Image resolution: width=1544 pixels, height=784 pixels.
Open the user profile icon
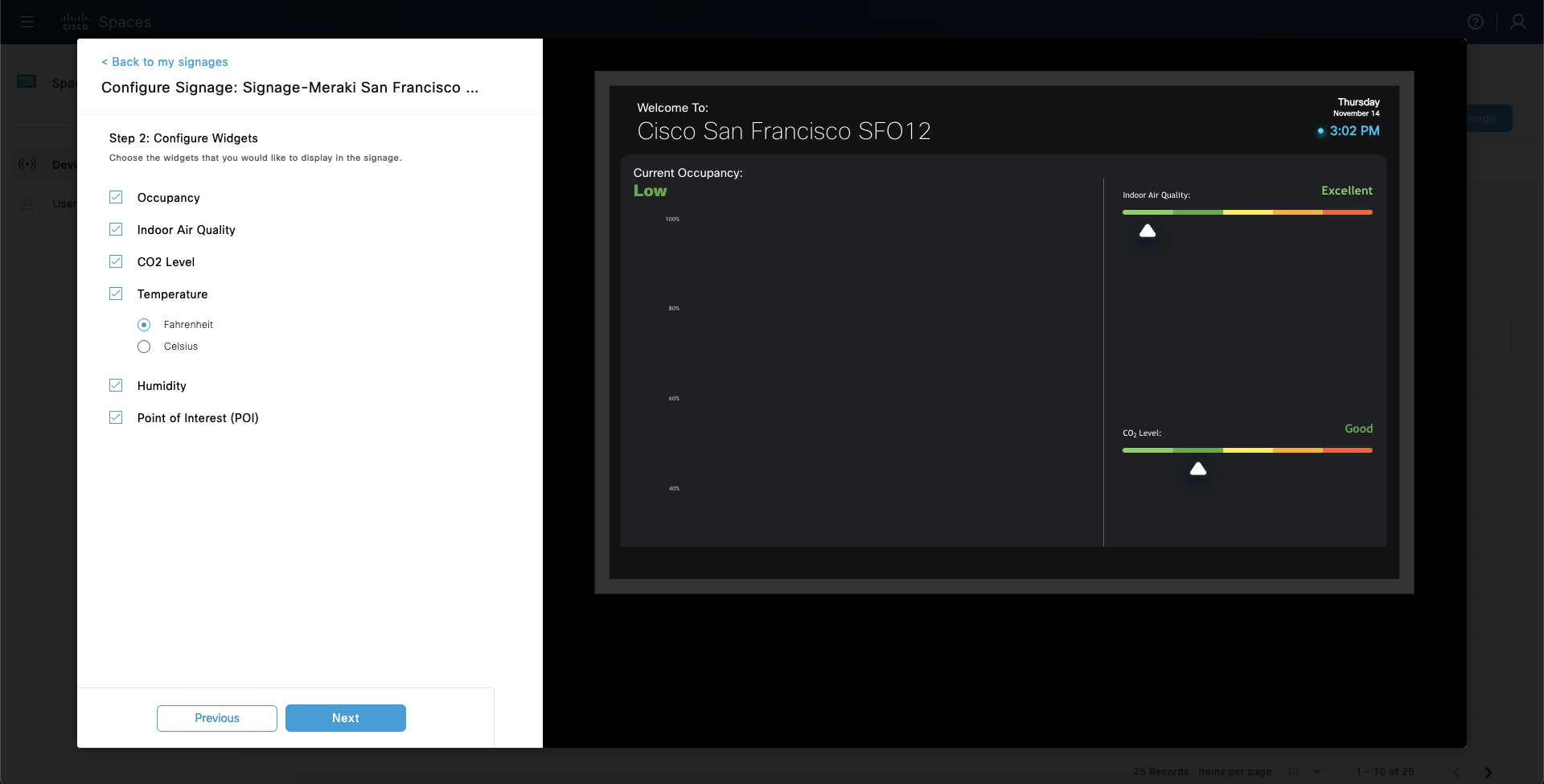[1519, 22]
